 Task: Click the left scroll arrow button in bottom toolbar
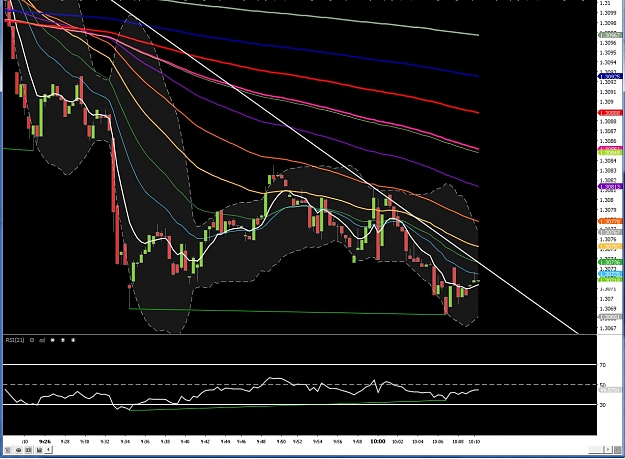click(48, 450)
